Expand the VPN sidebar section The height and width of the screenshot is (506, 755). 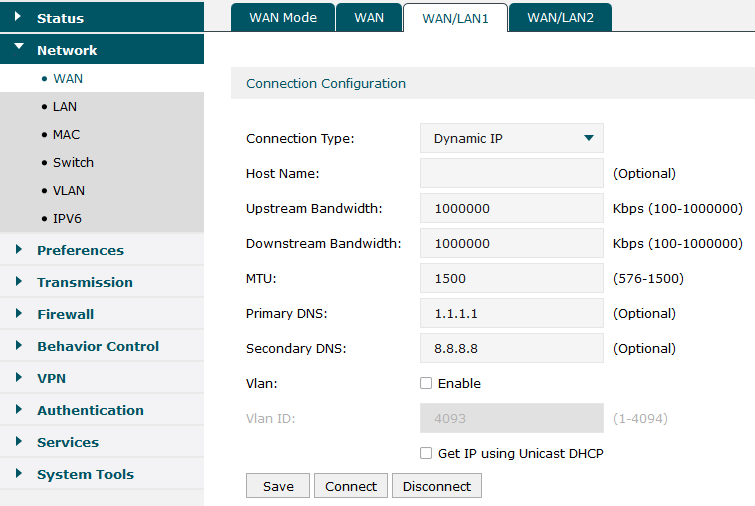tap(51, 378)
